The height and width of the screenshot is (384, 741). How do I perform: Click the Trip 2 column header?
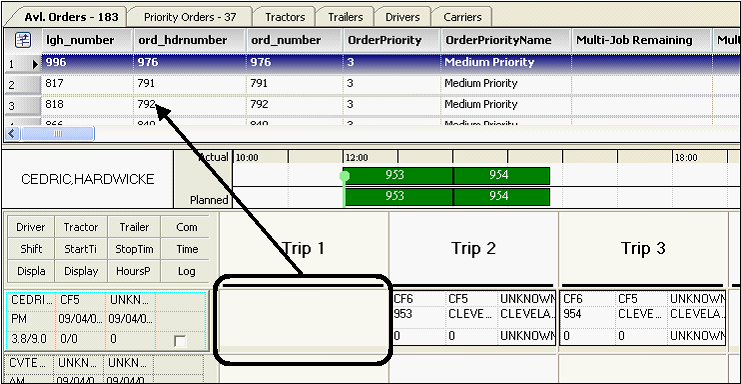[474, 248]
